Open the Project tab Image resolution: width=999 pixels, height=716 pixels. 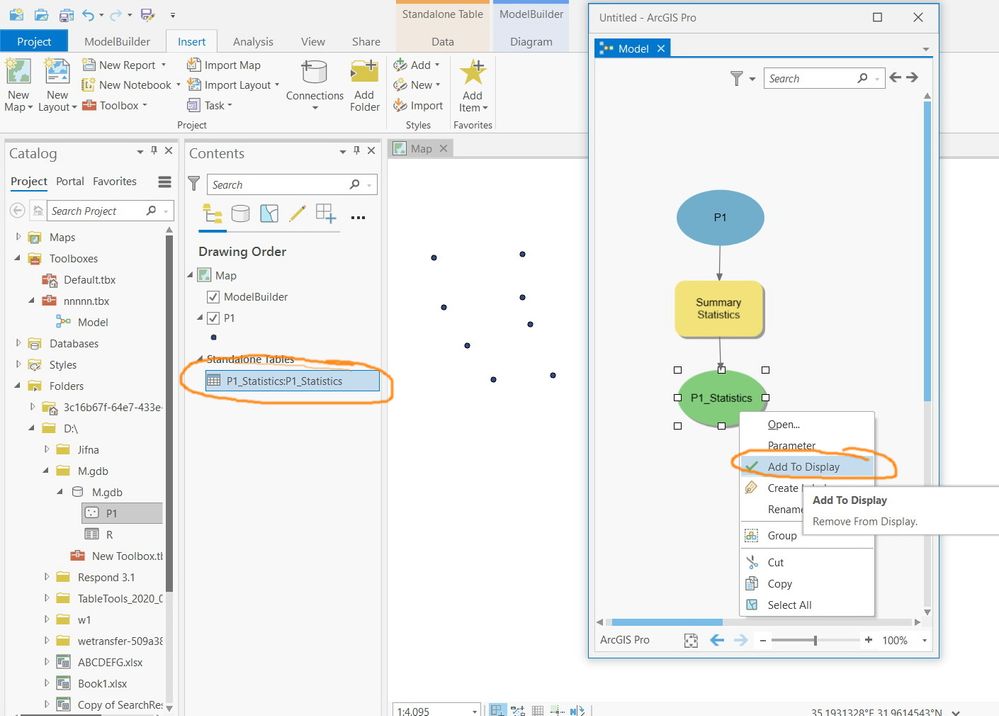(x=34, y=41)
